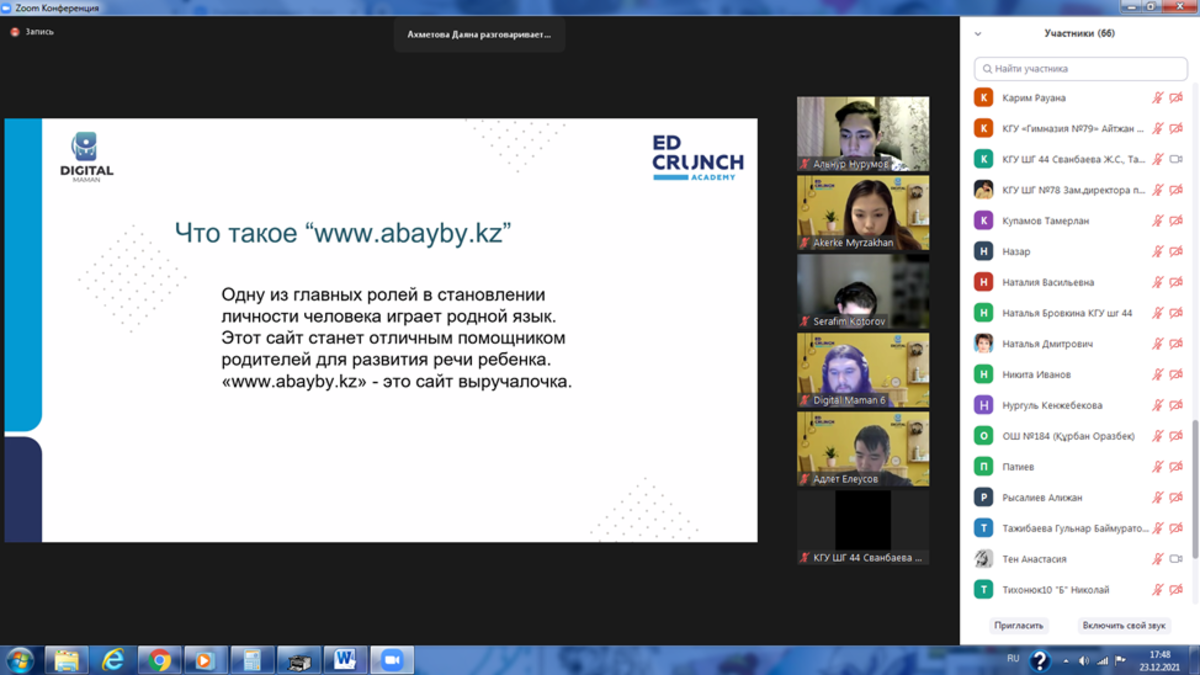Toggle your microphone with Включить свой звук

tap(1124, 625)
